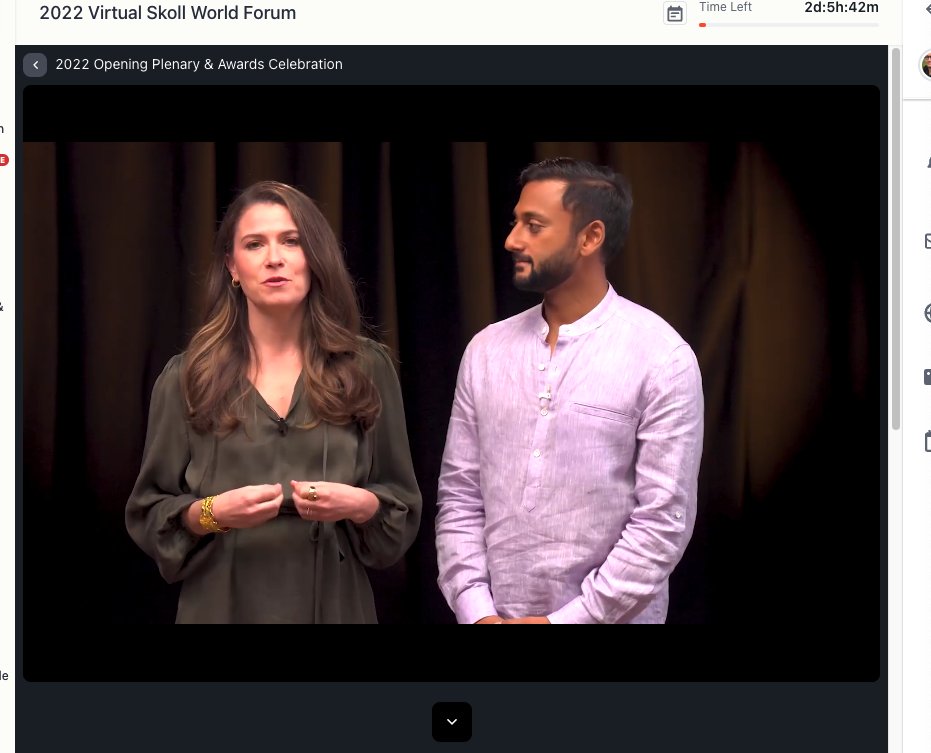
Task: Click the "2022 Virtual Skoll World Forum" title
Action: point(167,12)
